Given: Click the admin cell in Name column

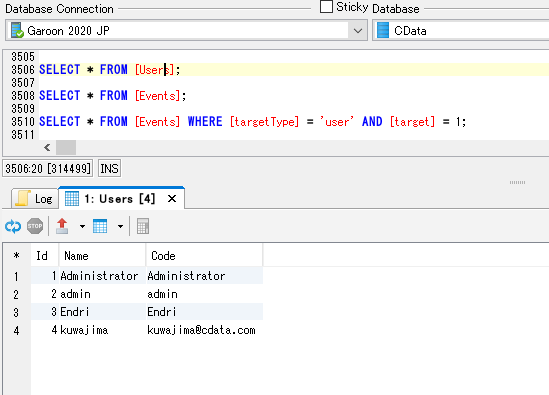Looking at the screenshot, I should tap(102, 294).
